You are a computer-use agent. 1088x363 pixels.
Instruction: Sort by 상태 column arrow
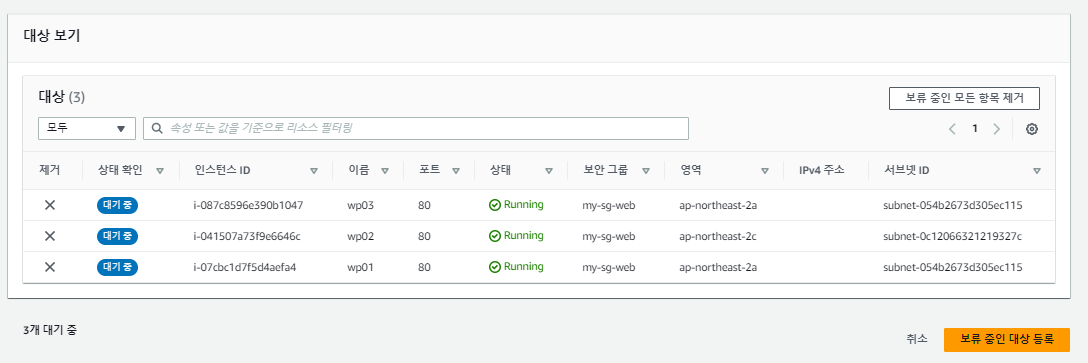pyautogui.click(x=549, y=171)
